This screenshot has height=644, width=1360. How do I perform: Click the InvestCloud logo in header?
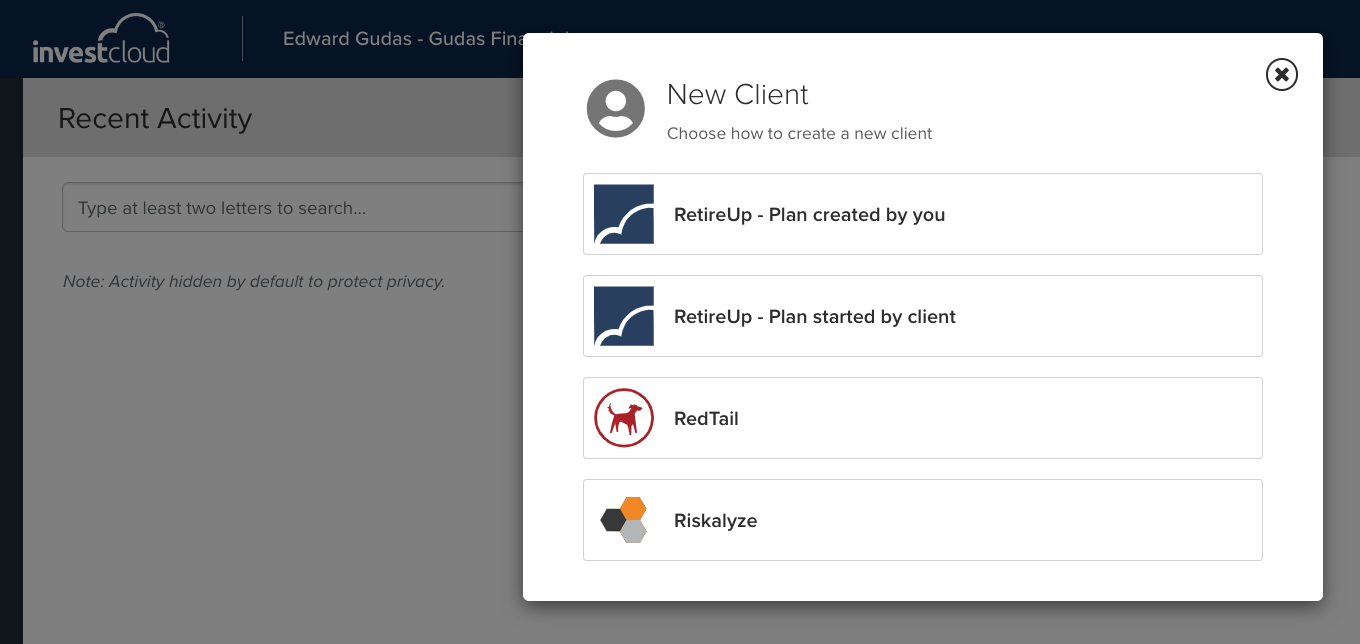click(x=101, y=39)
